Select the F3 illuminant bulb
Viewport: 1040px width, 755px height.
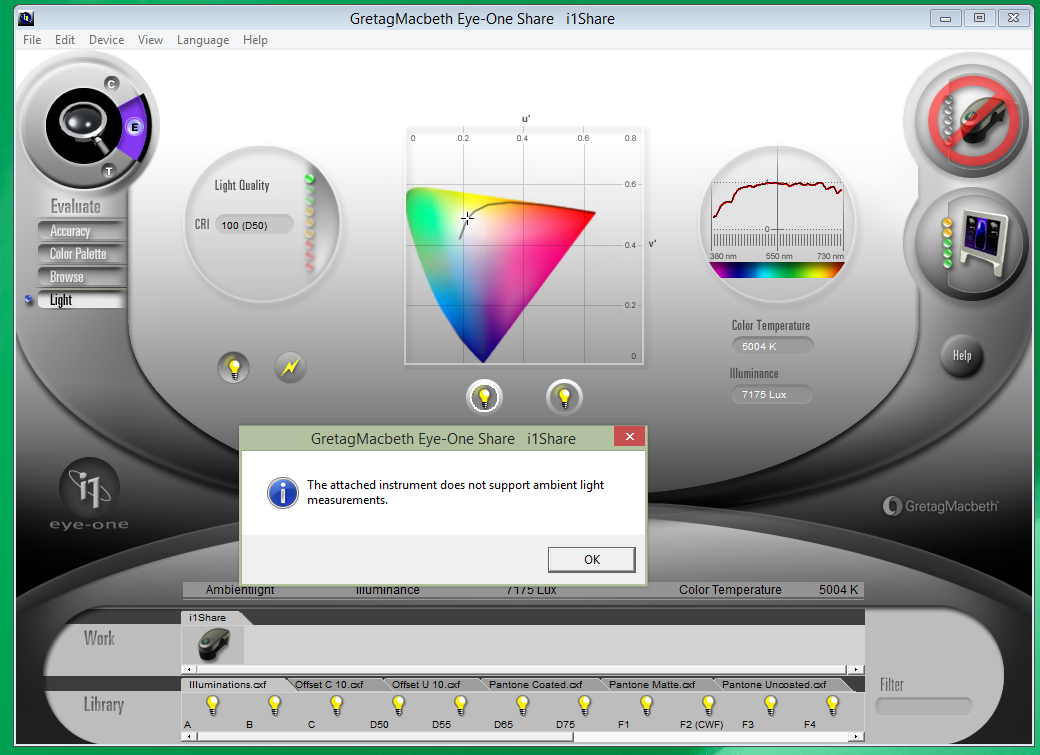coord(771,705)
